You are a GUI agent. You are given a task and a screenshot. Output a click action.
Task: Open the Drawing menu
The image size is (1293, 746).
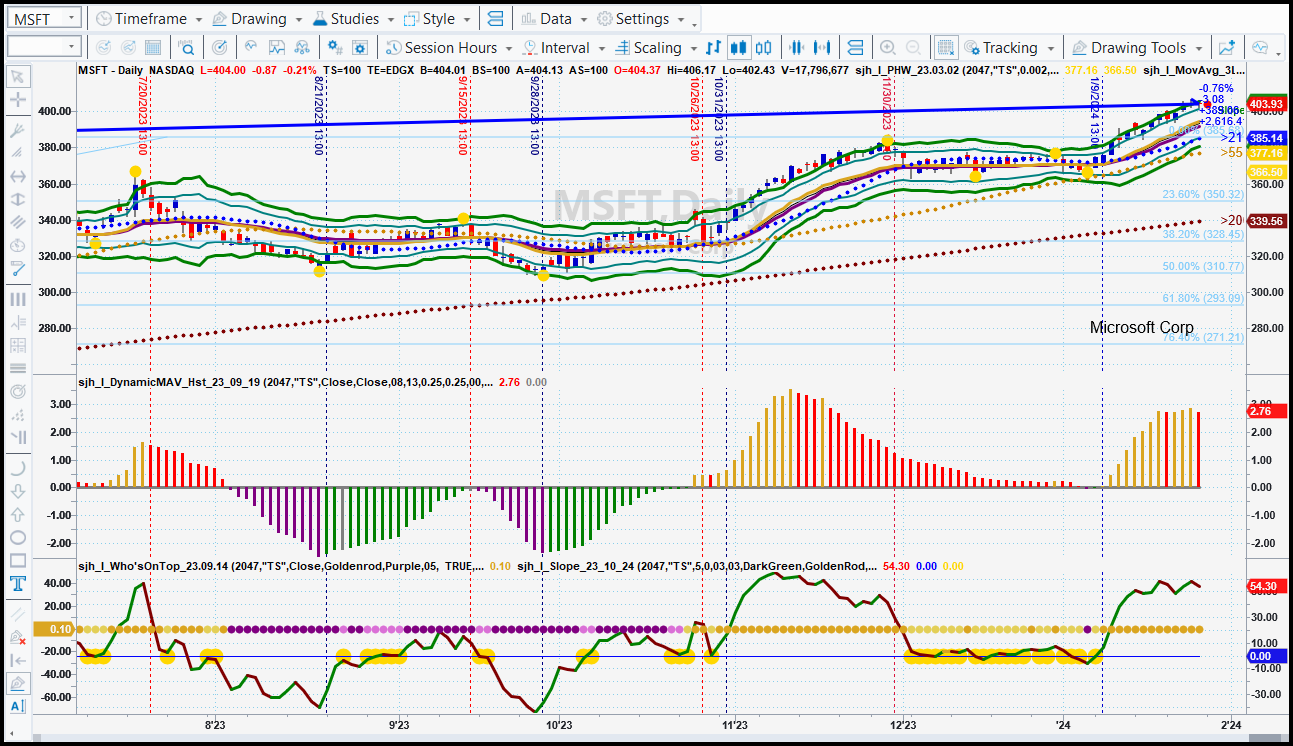259,19
